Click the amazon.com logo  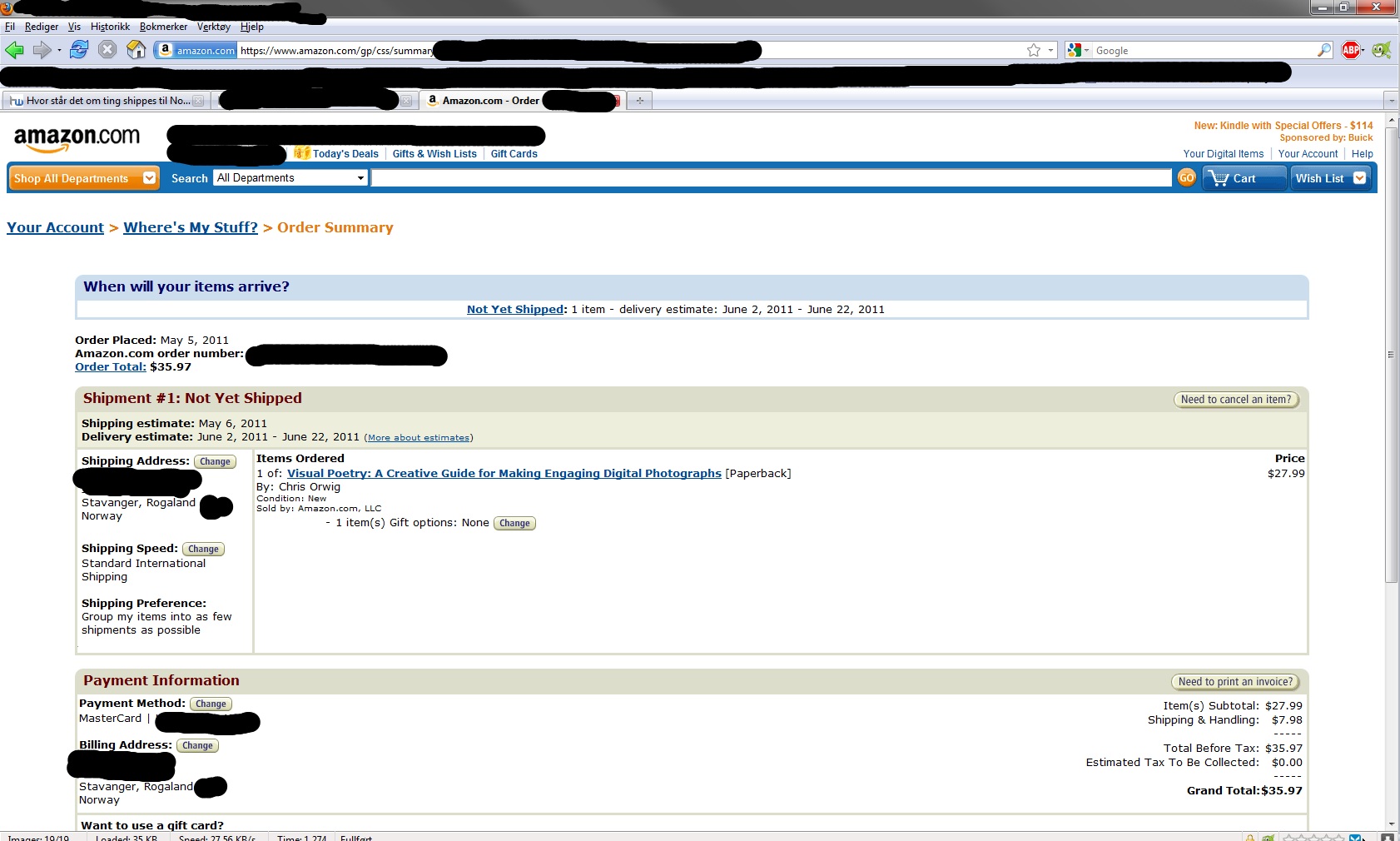[77, 138]
